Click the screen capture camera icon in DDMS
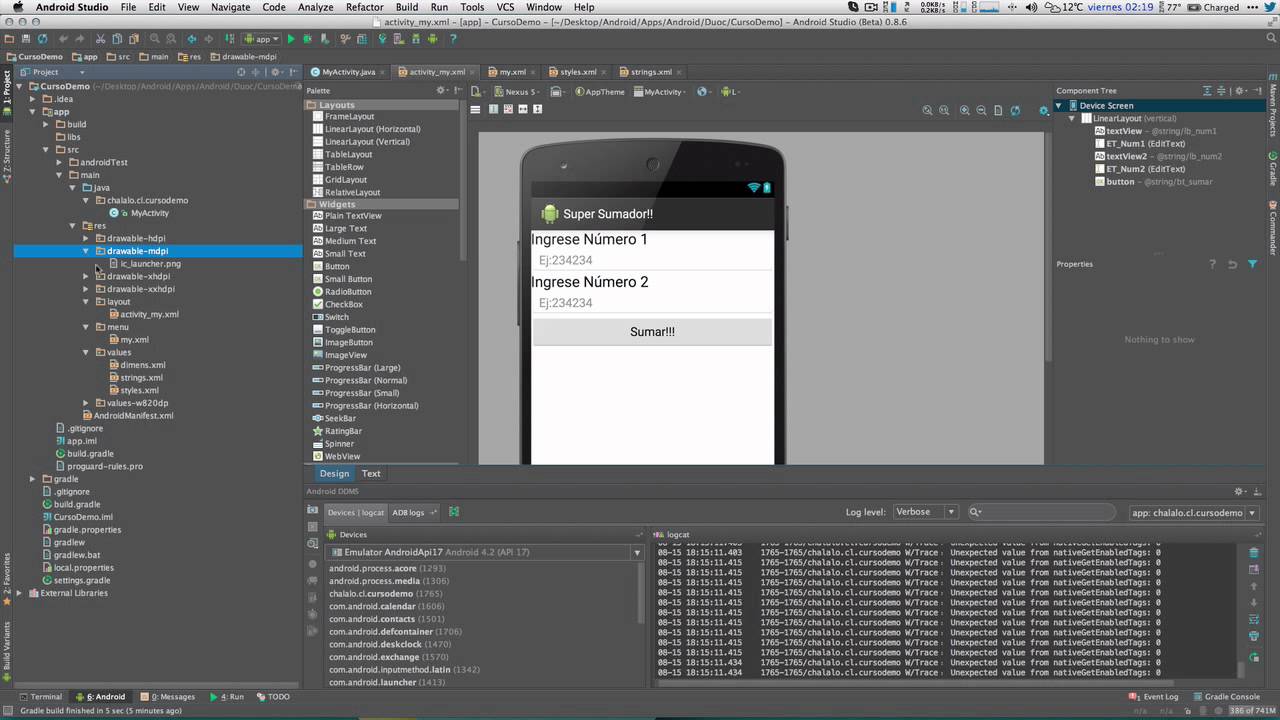 click(x=313, y=509)
